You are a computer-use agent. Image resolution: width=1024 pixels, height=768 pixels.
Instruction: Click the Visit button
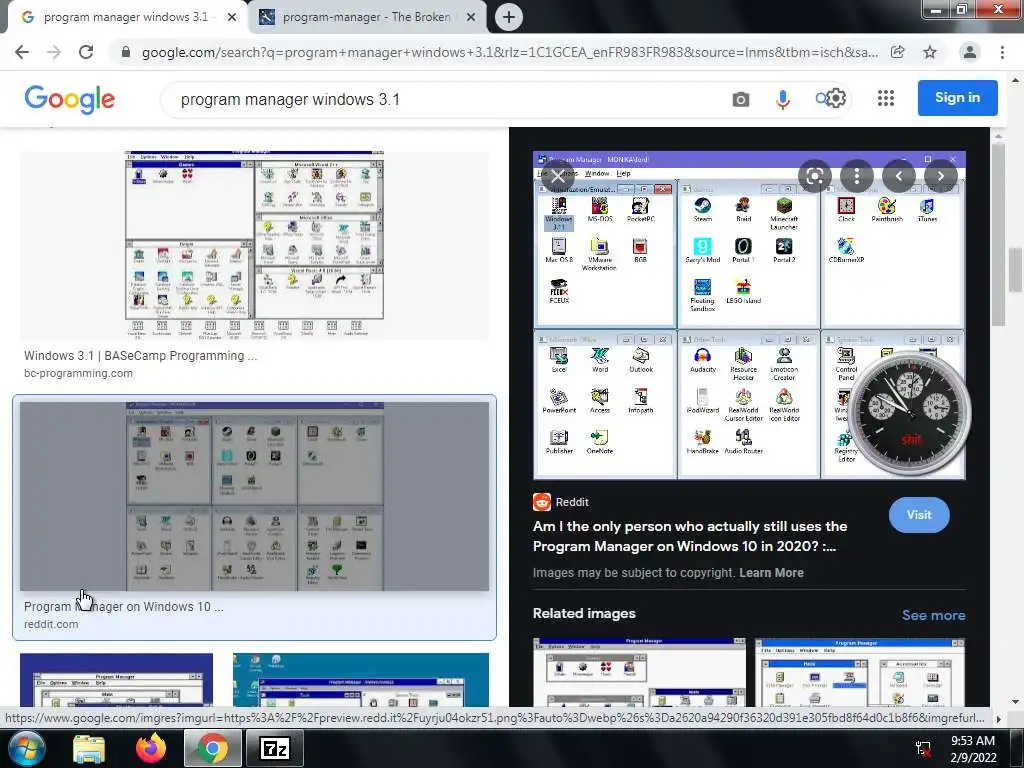(919, 515)
